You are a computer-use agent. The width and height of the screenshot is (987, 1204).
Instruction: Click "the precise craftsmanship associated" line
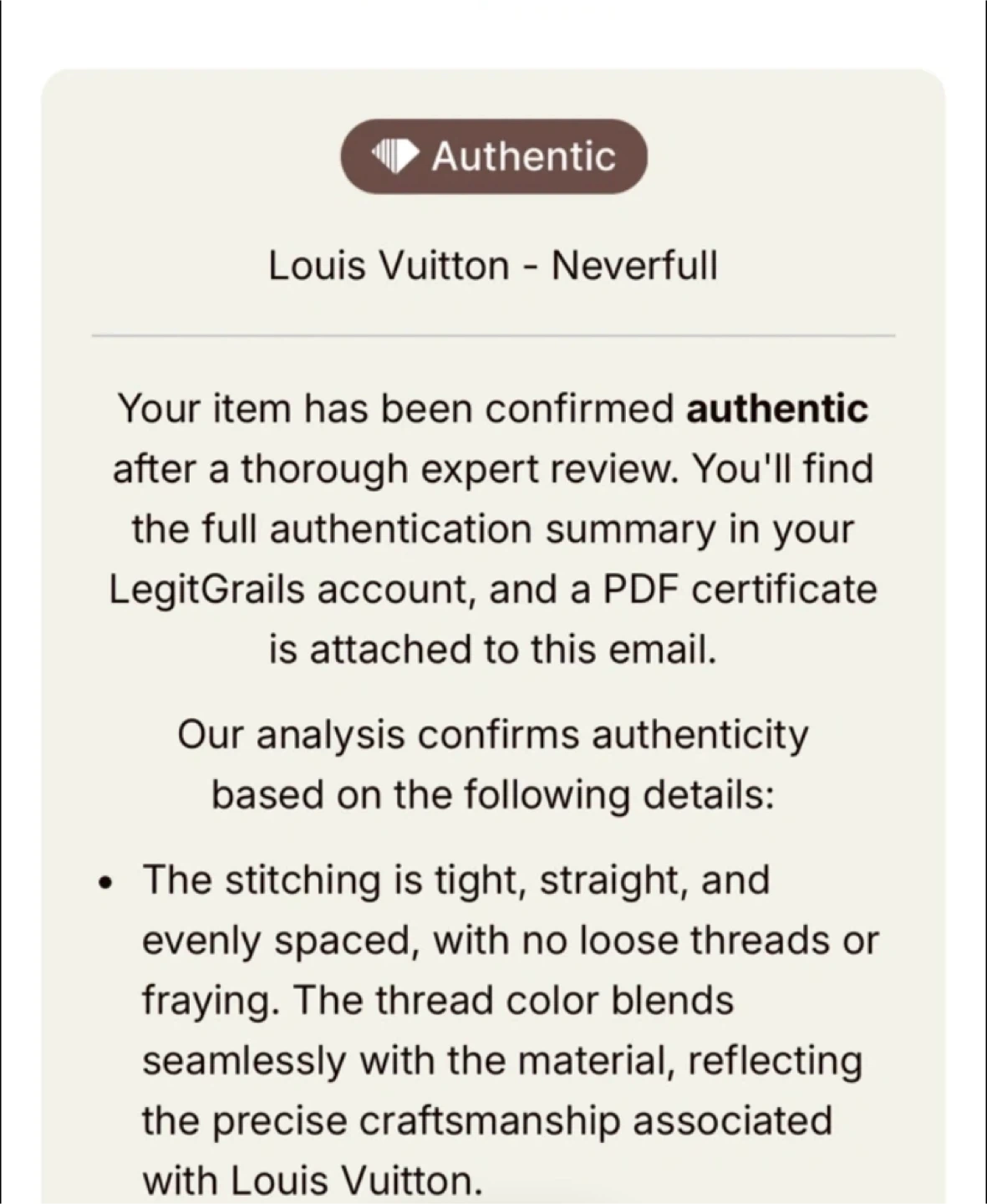(x=486, y=1120)
